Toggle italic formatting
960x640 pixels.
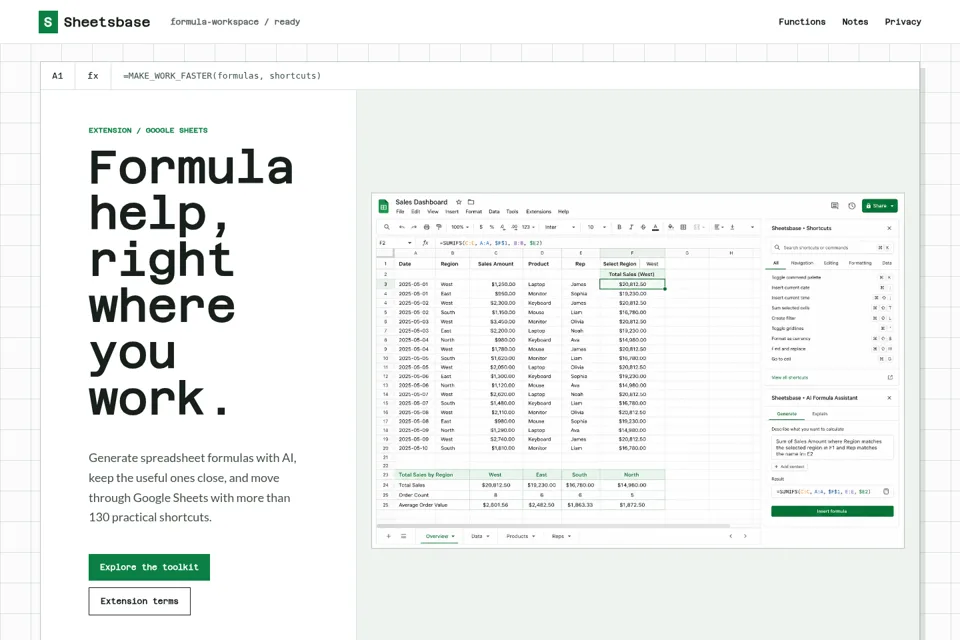631,227
